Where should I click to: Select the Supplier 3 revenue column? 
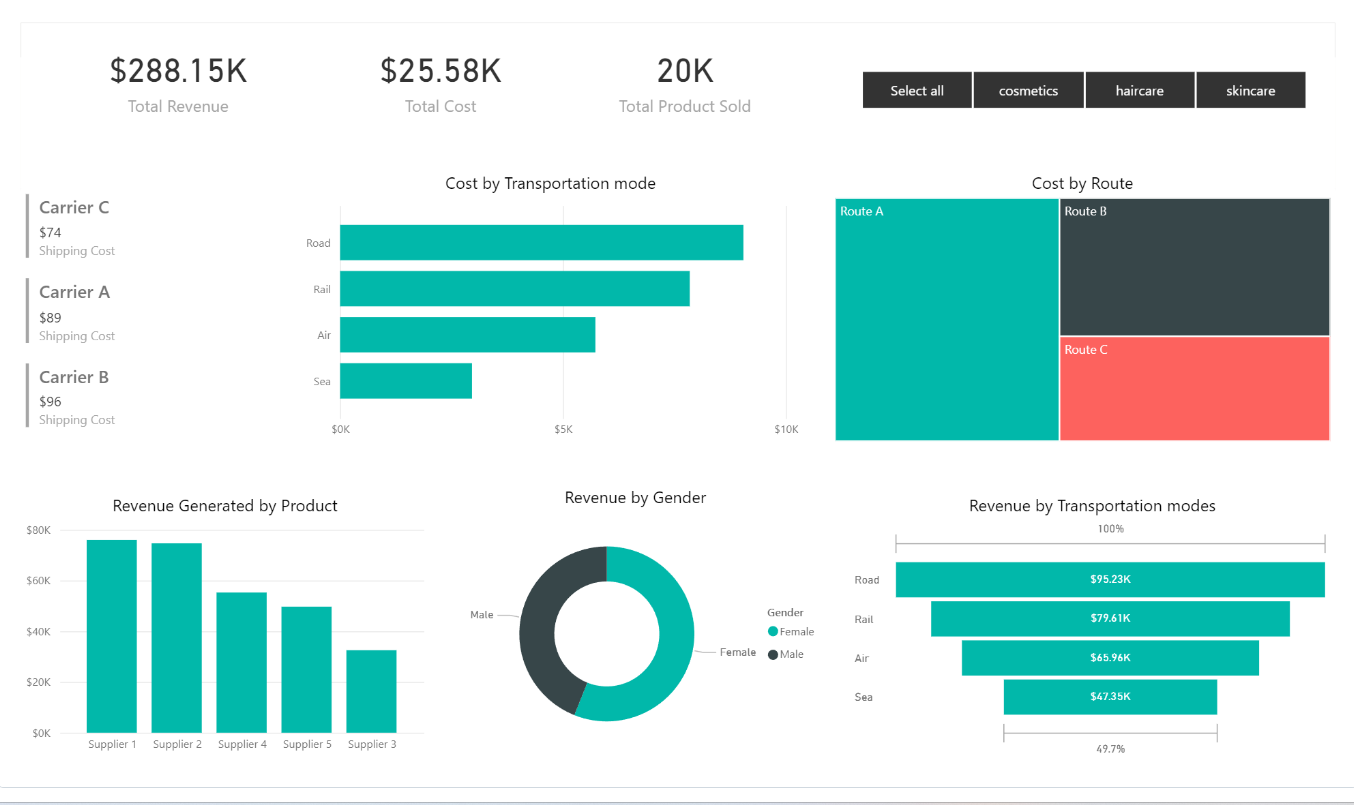371,691
